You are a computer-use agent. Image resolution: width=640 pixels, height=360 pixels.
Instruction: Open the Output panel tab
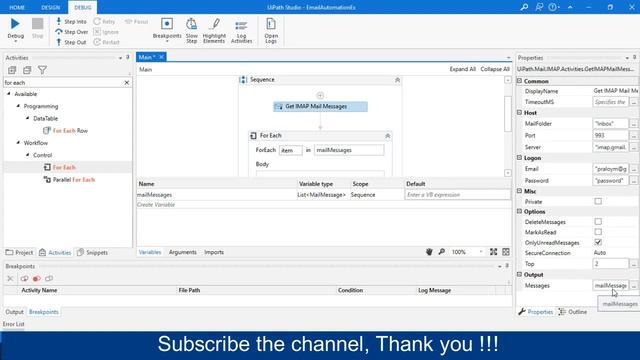(14, 312)
